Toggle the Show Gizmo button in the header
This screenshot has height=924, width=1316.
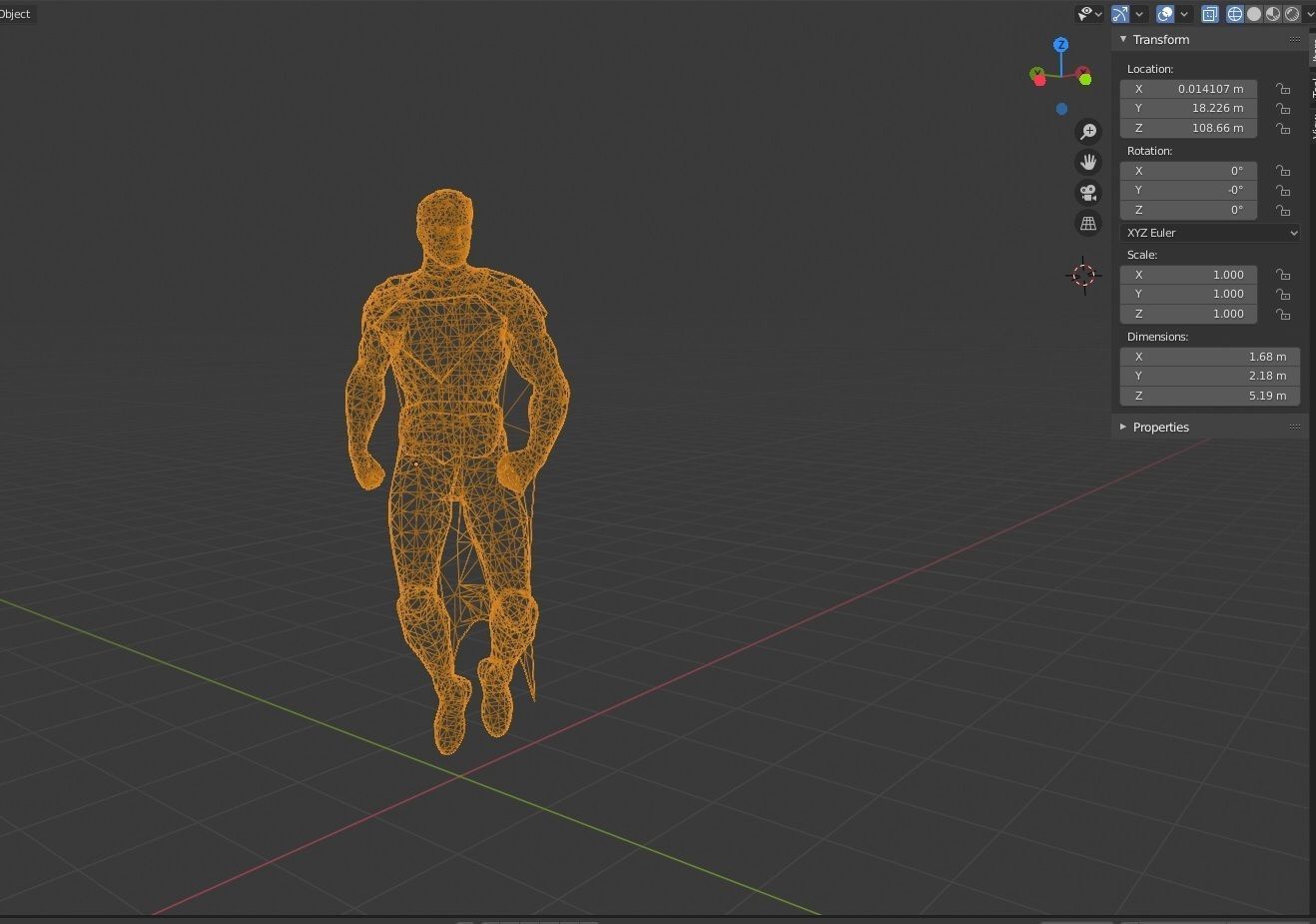[1120, 14]
